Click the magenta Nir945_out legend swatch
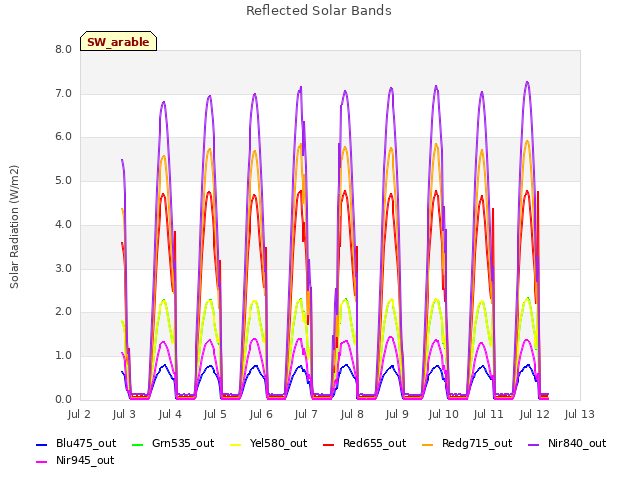The width and height of the screenshot is (640, 480). (42, 462)
